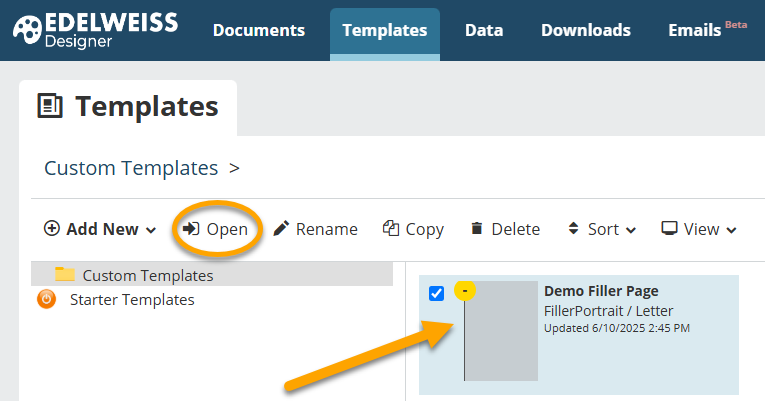This screenshot has width=765, height=401.
Task: Click the Edelweiss Designer palette logo
Action: (27, 30)
